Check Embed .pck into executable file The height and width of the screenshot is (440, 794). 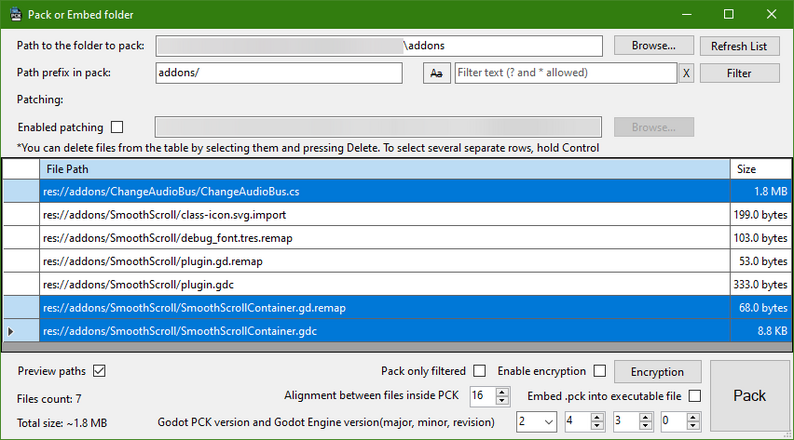point(694,396)
